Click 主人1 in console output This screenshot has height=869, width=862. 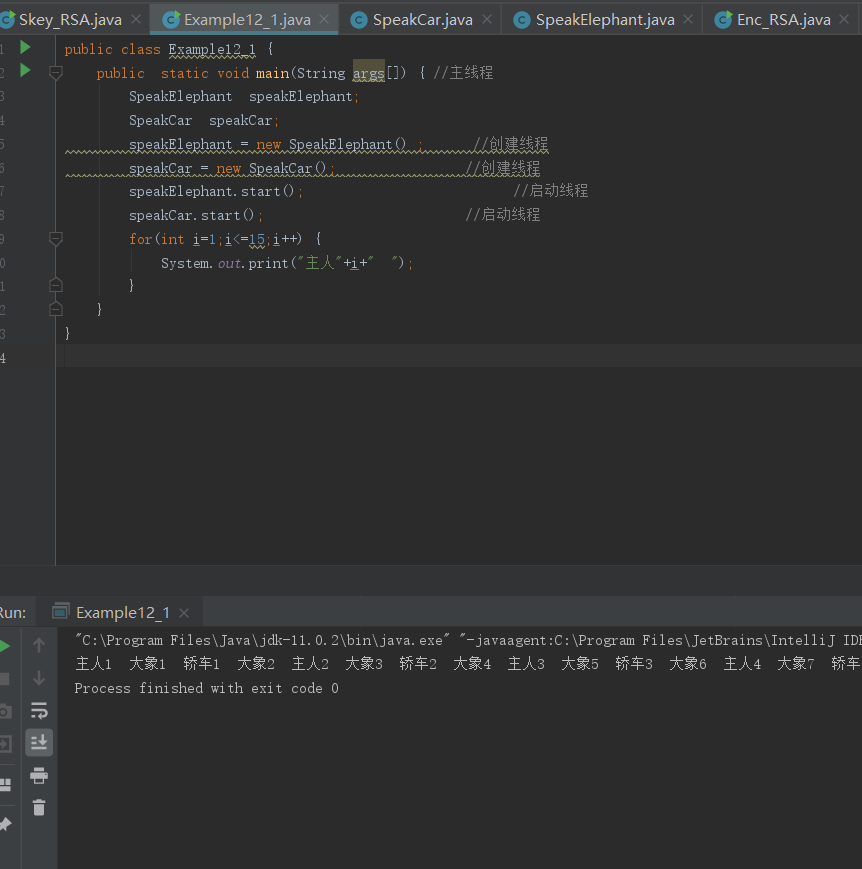(93, 664)
